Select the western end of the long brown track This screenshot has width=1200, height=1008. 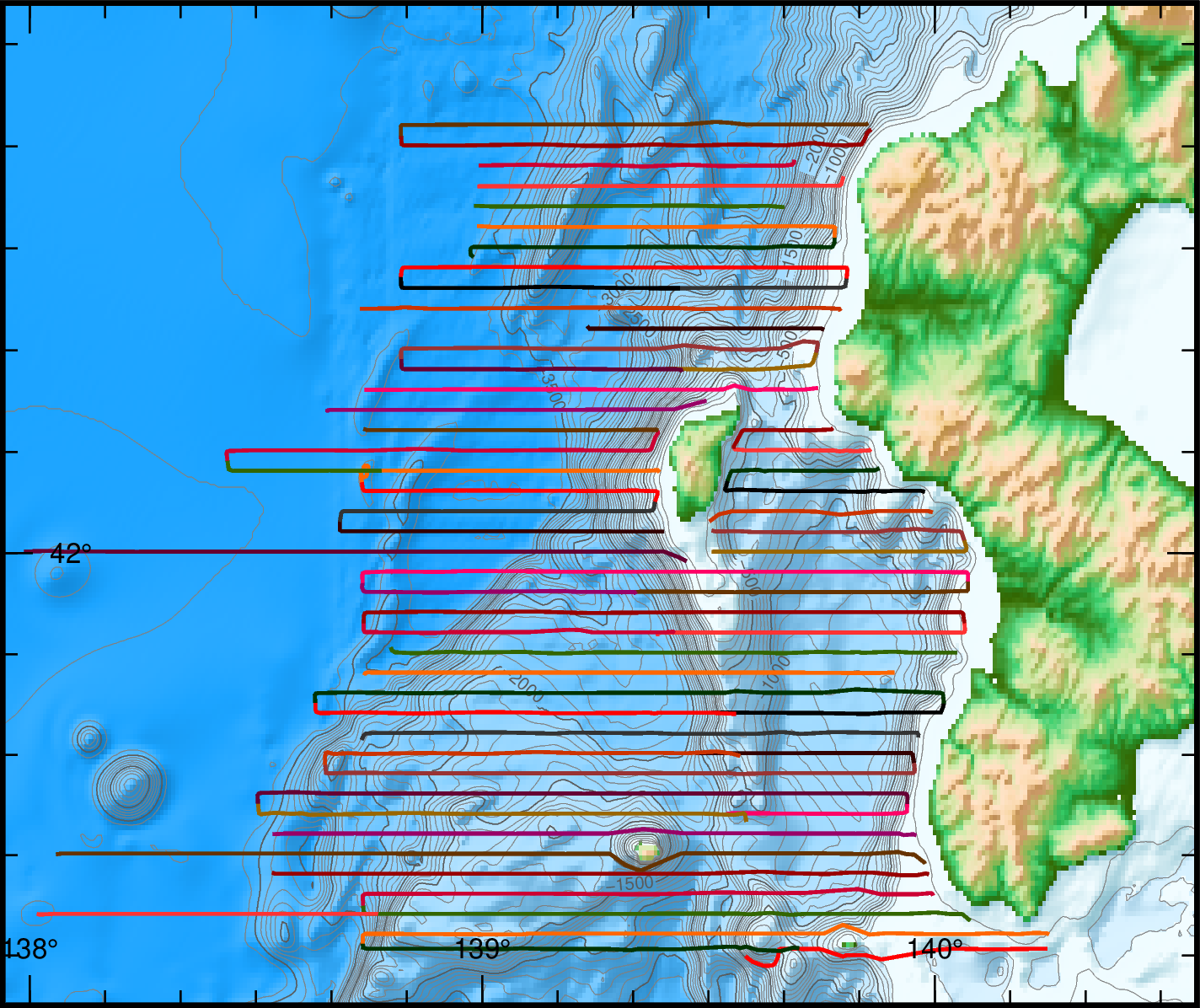coord(59,854)
